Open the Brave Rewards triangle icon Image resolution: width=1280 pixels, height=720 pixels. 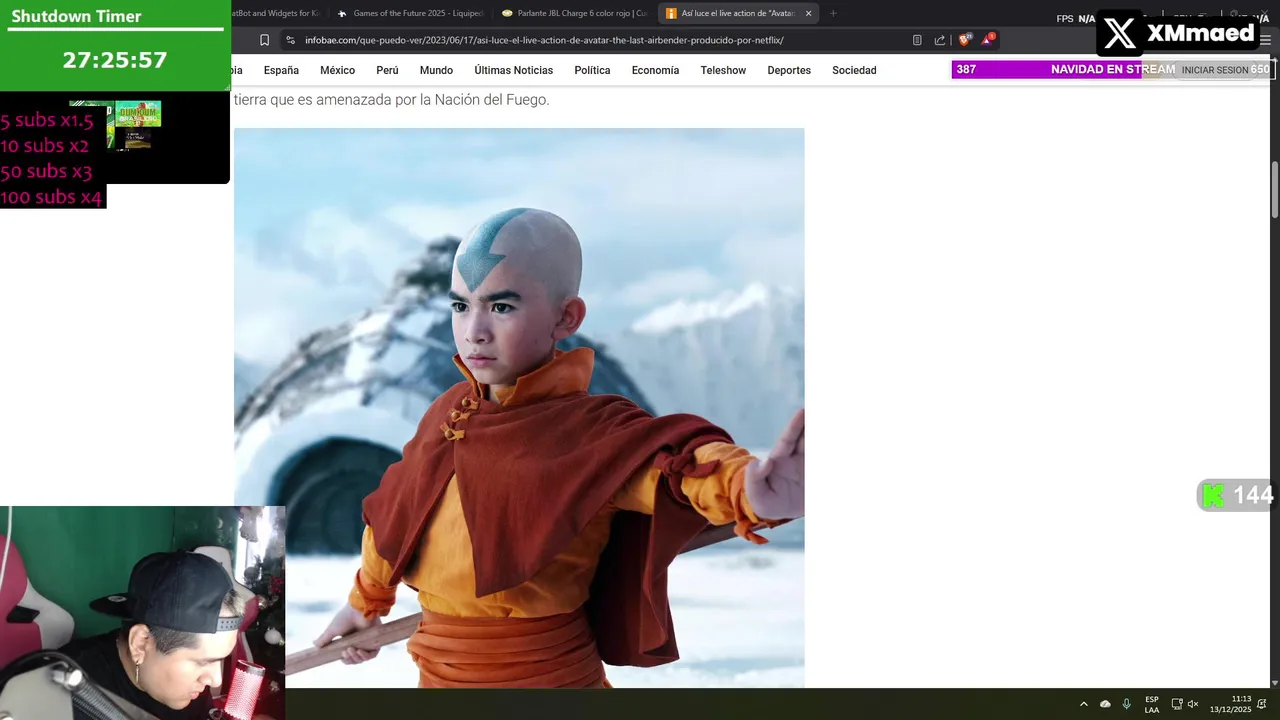pos(988,40)
